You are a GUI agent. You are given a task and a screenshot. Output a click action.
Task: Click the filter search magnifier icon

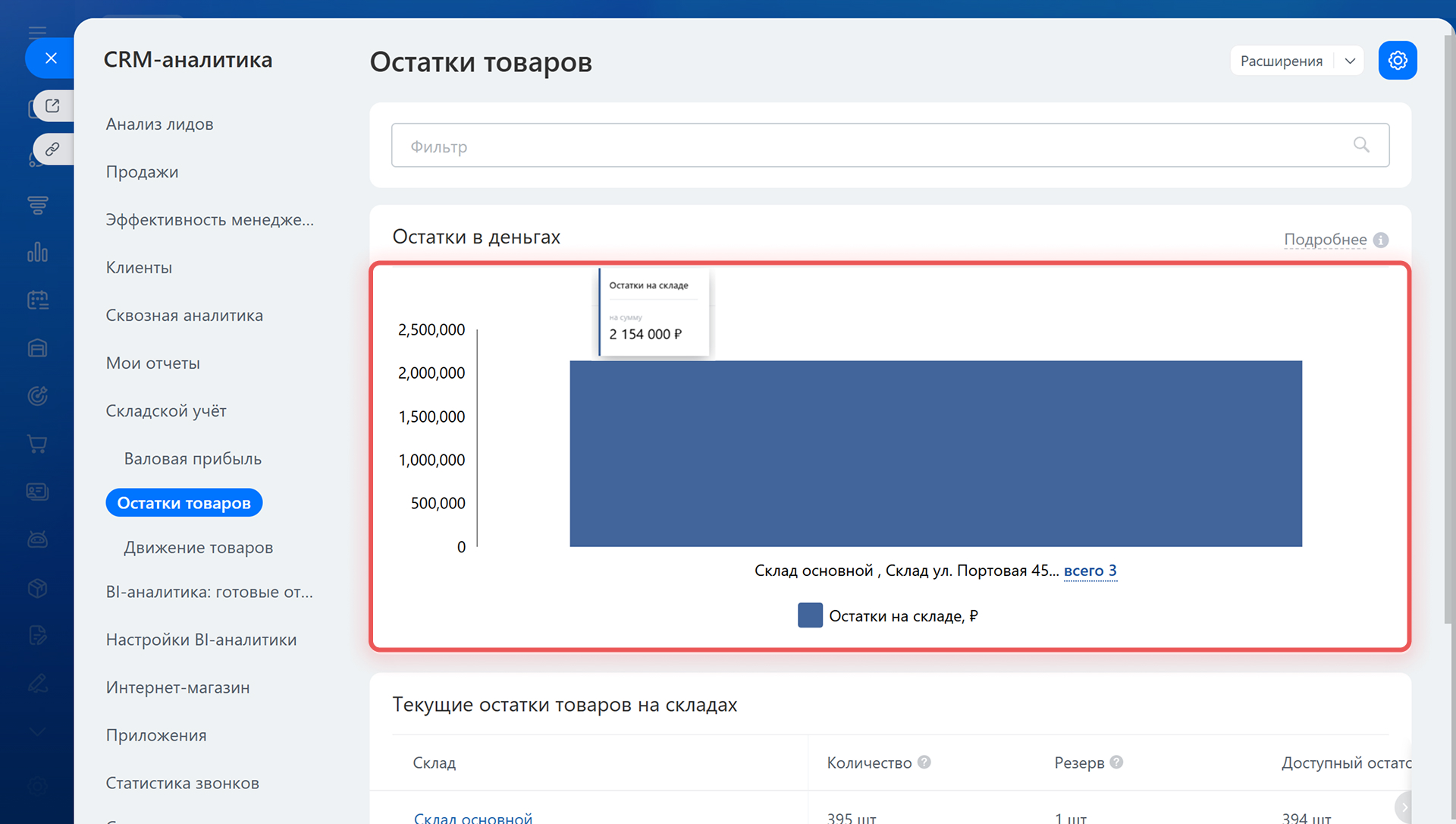point(1361,145)
